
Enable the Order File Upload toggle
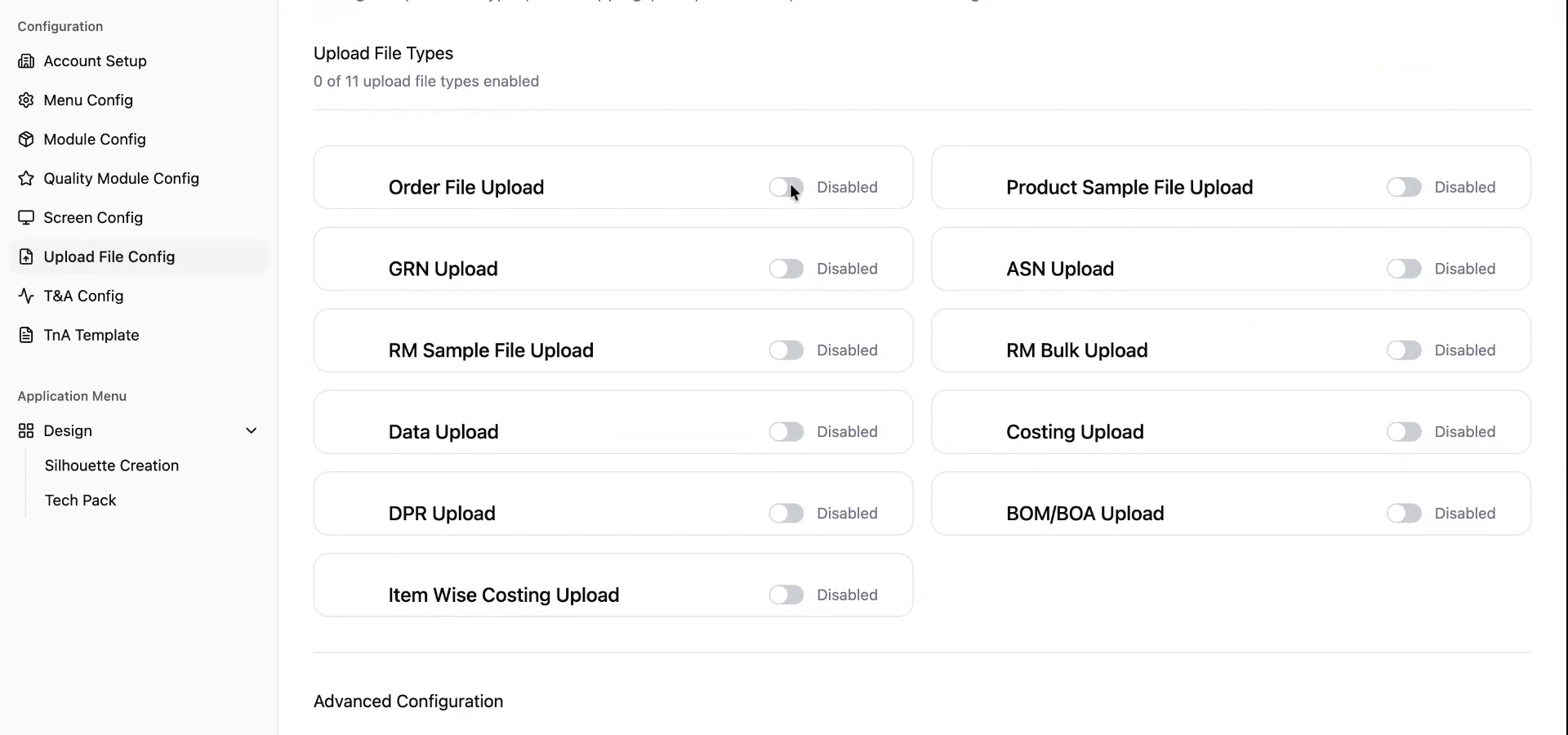pos(786,188)
